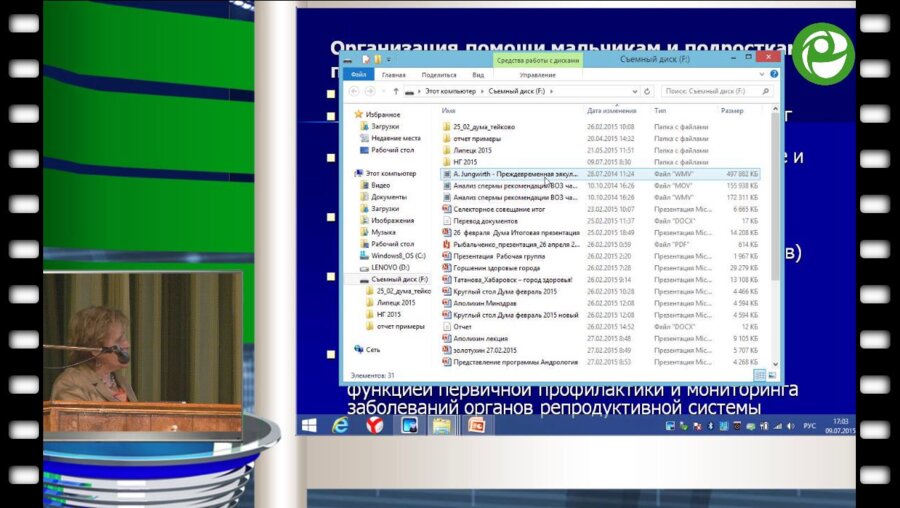Image resolution: width=900 pixels, height=508 pixels.
Task: Select Изображения in the navigation pane
Action: [392, 220]
